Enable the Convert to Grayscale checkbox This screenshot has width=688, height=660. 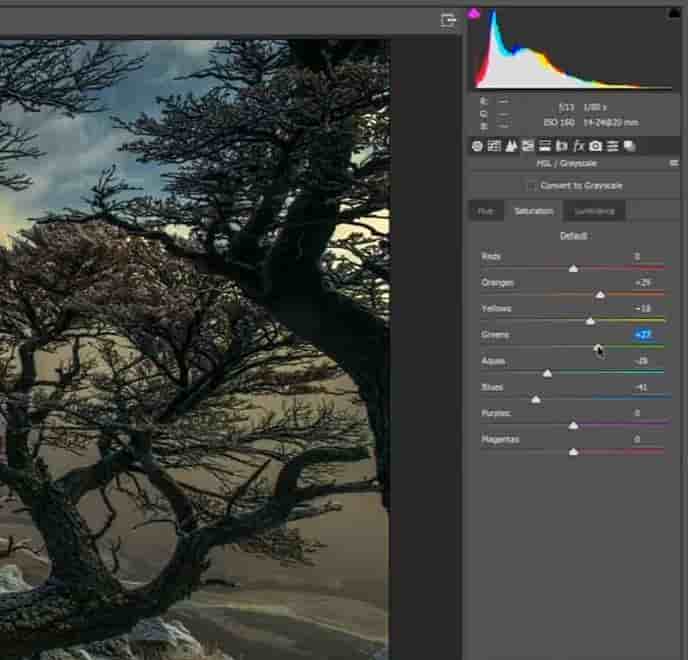[531, 186]
